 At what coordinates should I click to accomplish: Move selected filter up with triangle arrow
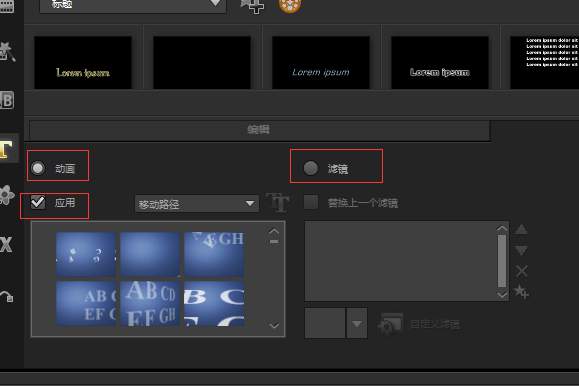coord(521,229)
